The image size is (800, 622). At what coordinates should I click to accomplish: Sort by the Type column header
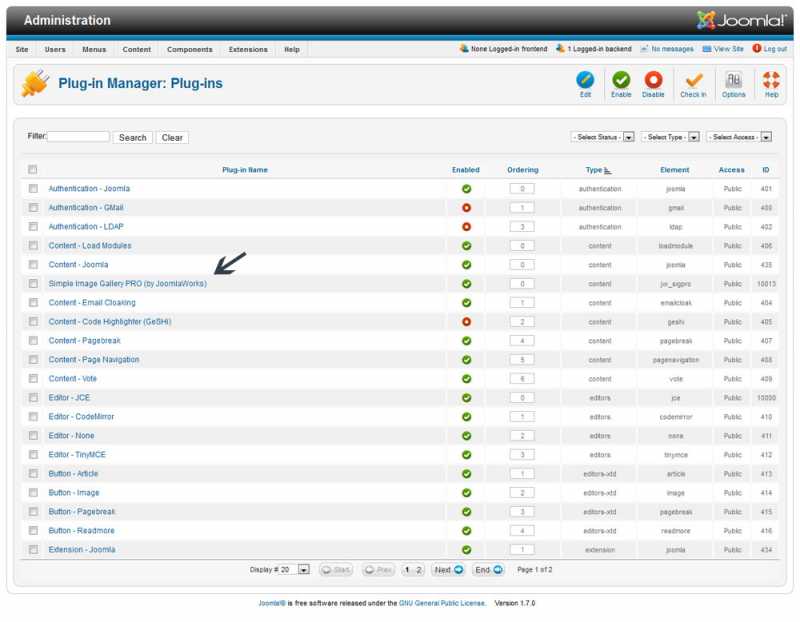(598, 170)
